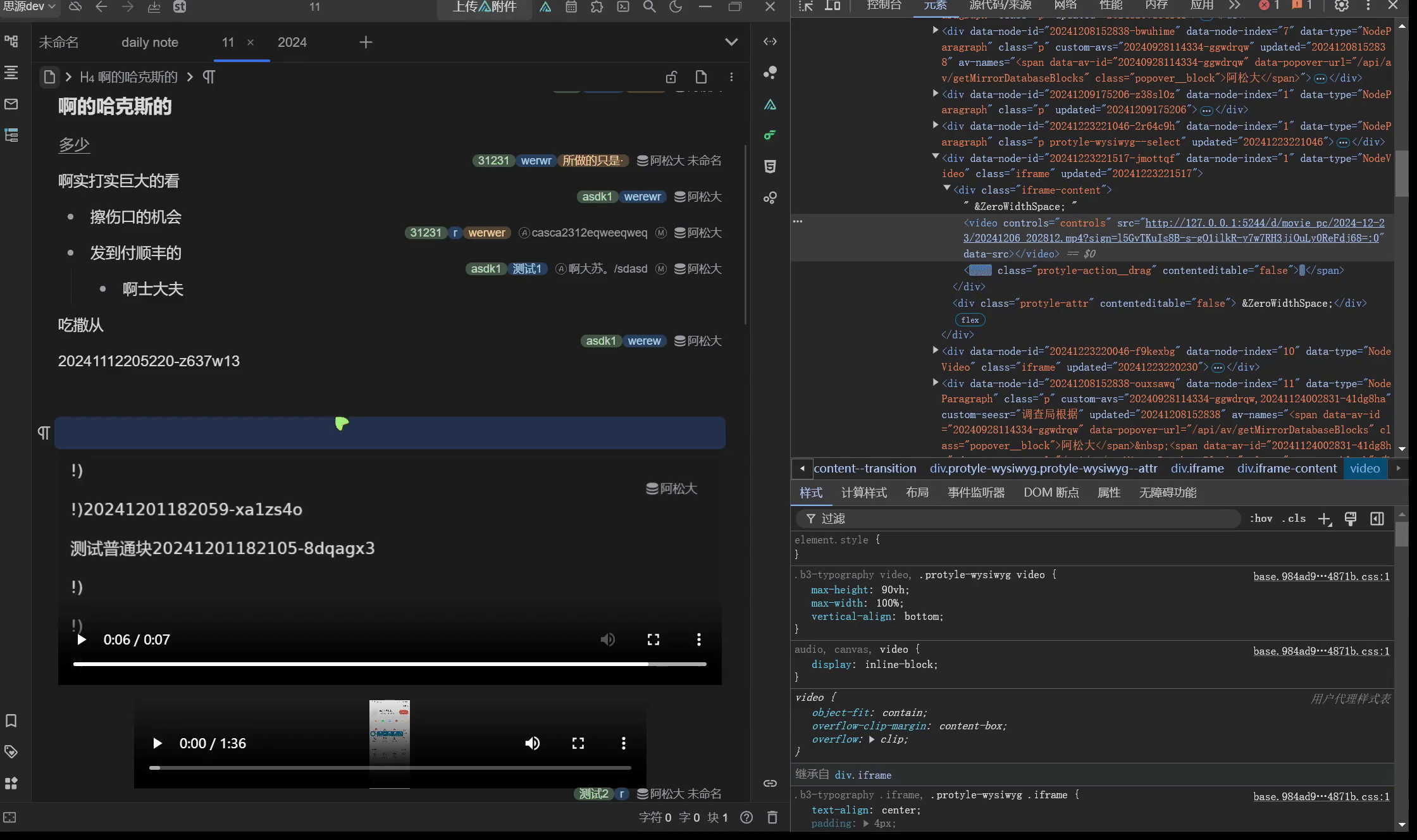The height and width of the screenshot is (840, 1417).
Task: Switch to the daily note tab
Action: tap(150, 42)
